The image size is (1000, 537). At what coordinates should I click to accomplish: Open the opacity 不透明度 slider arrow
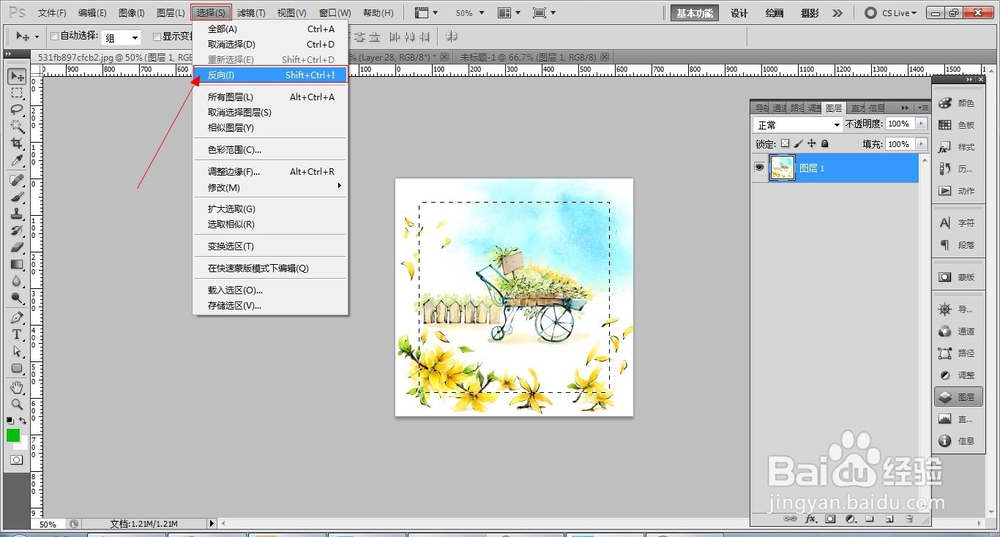tap(922, 124)
